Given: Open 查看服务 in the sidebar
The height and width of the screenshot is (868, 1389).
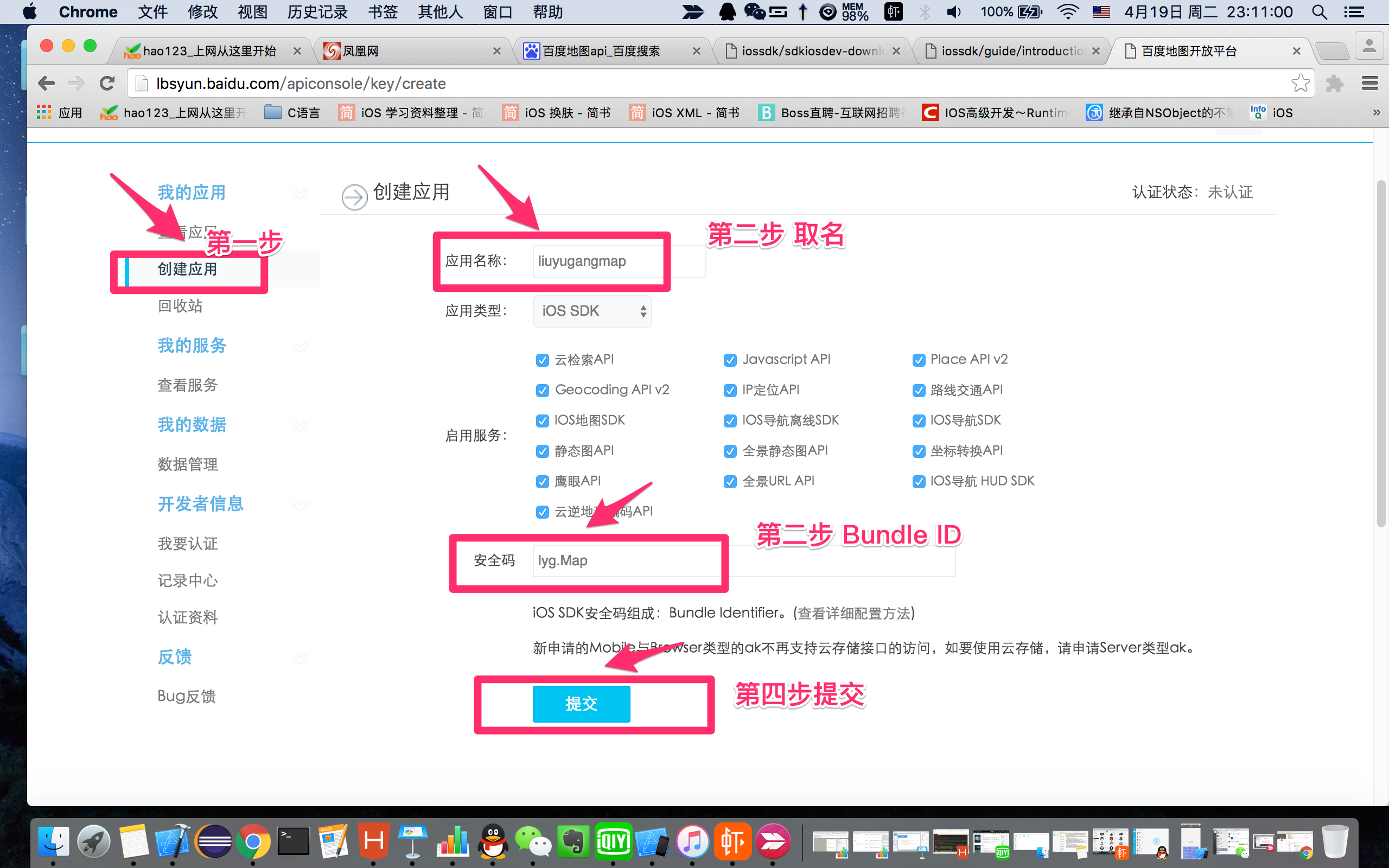Looking at the screenshot, I should [188, 385].
